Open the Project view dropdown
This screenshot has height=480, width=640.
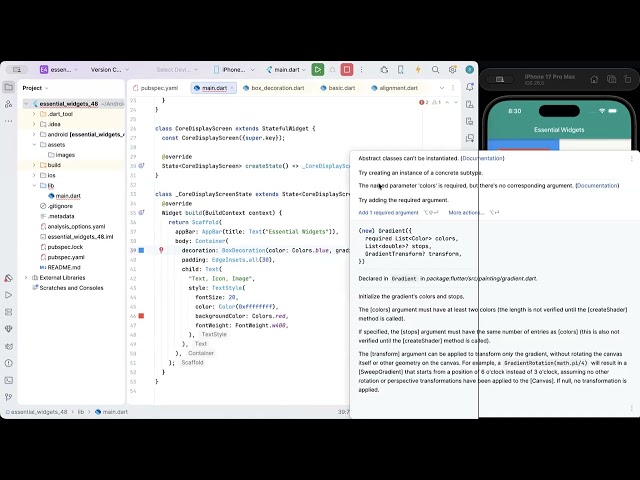tap(36, 88)
